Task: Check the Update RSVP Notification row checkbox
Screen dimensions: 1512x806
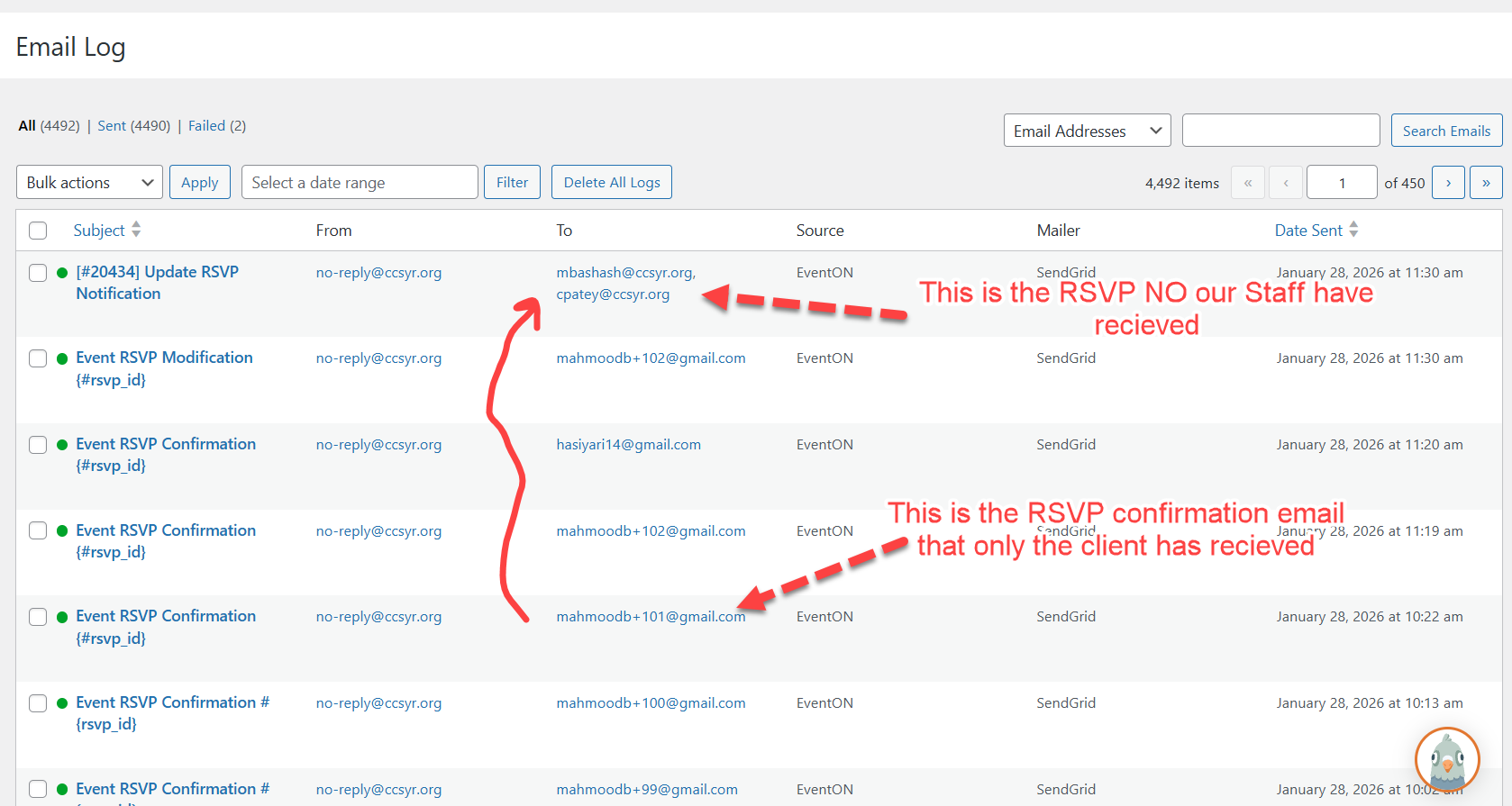Action: [38, 273]
